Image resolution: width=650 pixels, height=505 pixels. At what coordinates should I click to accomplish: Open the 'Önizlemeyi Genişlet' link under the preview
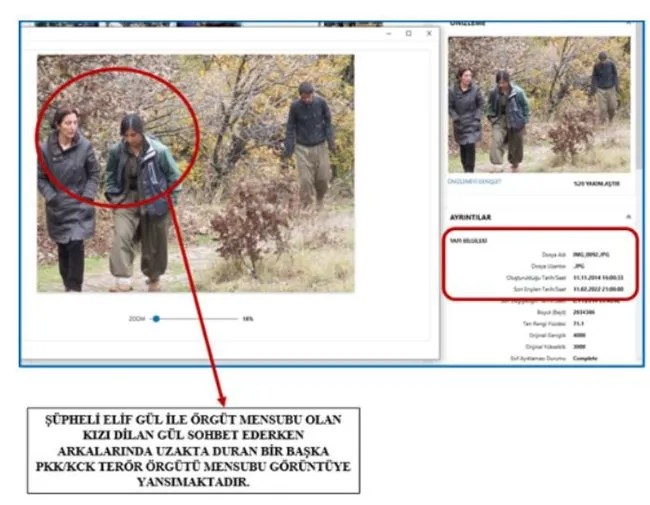click(474, 182)
